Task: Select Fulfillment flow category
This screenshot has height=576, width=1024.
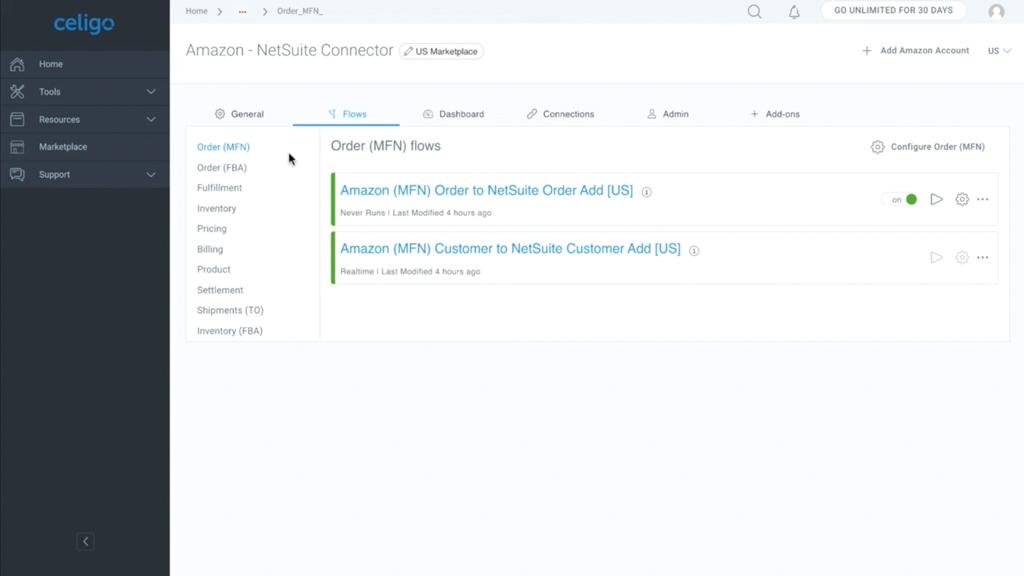Action: [x=219, y=188]
